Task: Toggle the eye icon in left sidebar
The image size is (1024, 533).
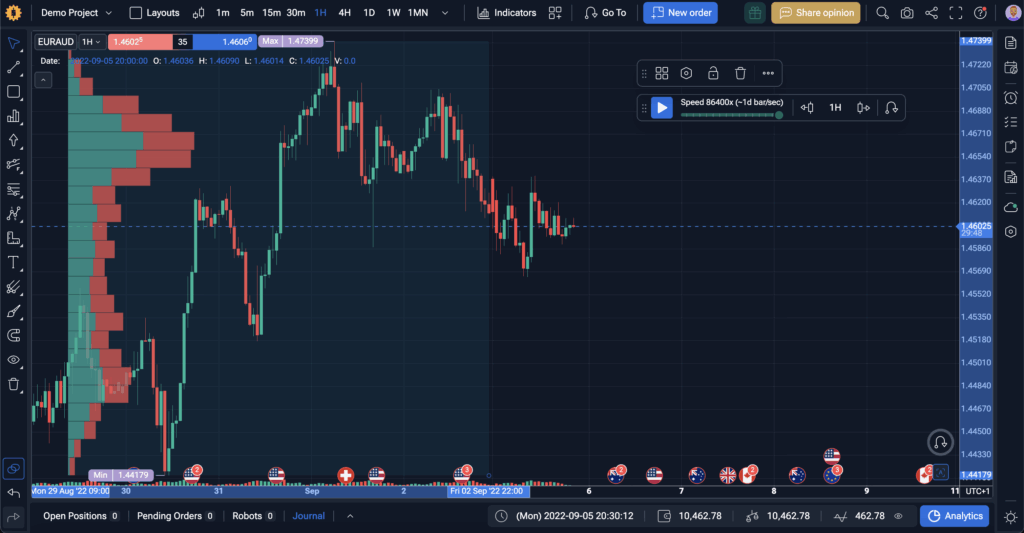Action: tap(14, 359)
